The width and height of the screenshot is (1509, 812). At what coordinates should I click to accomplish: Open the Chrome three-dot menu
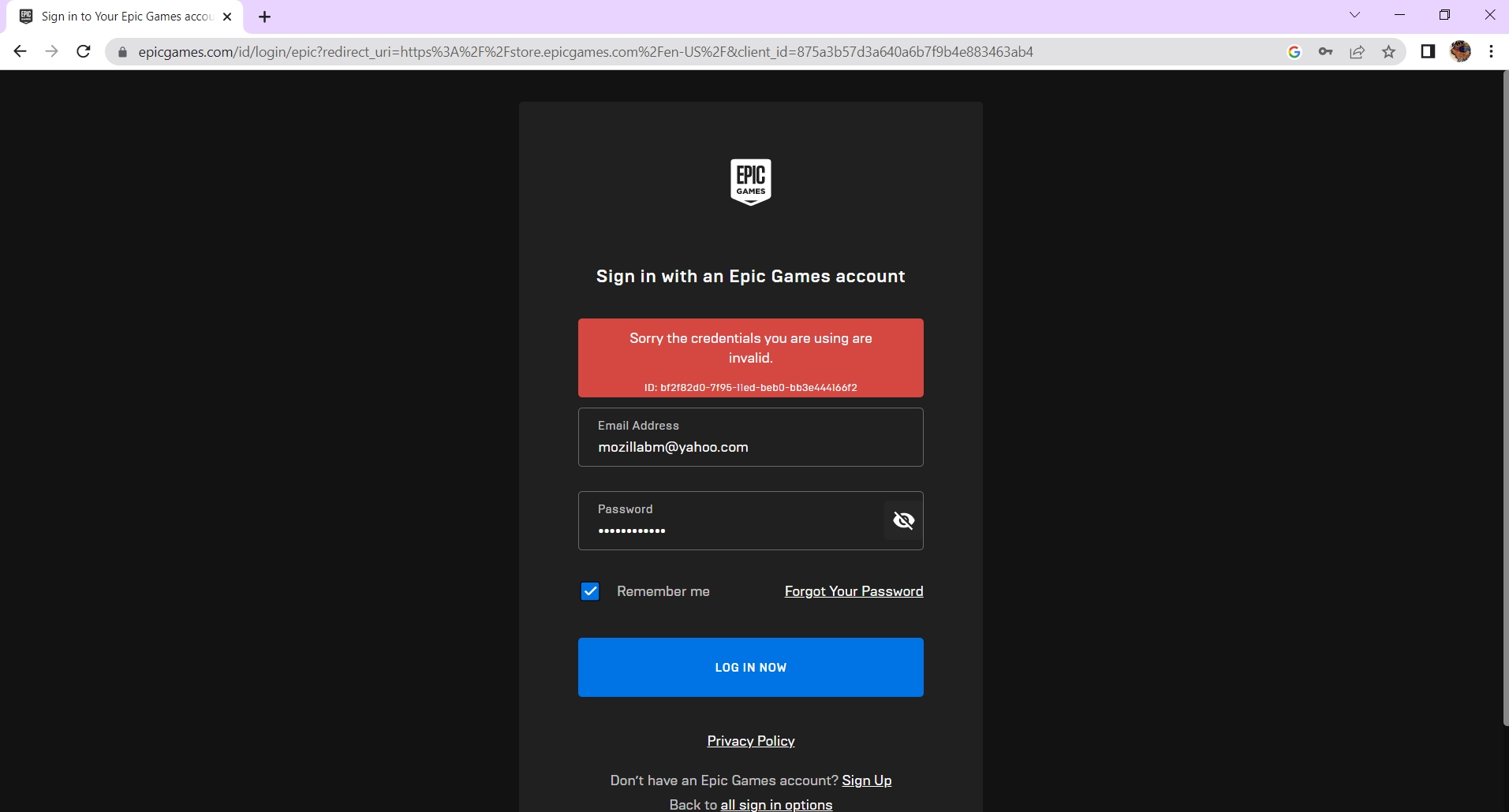pyautogui.click(x=1491, y=51)
